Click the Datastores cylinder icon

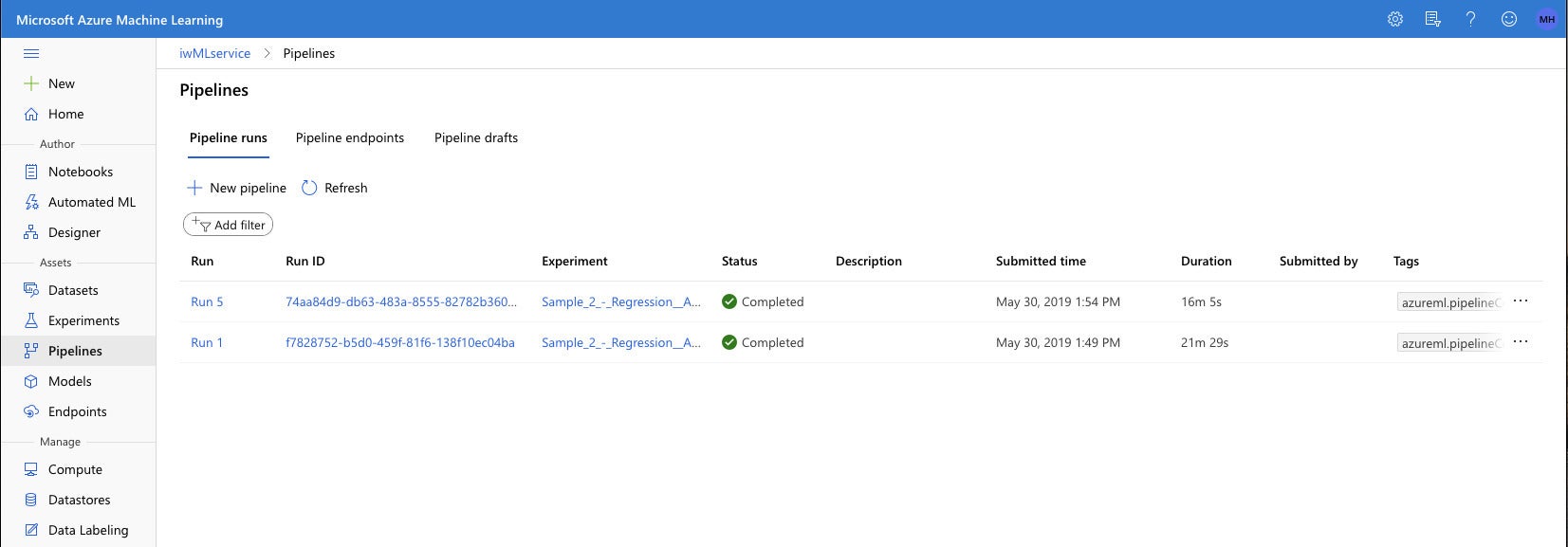31,500
